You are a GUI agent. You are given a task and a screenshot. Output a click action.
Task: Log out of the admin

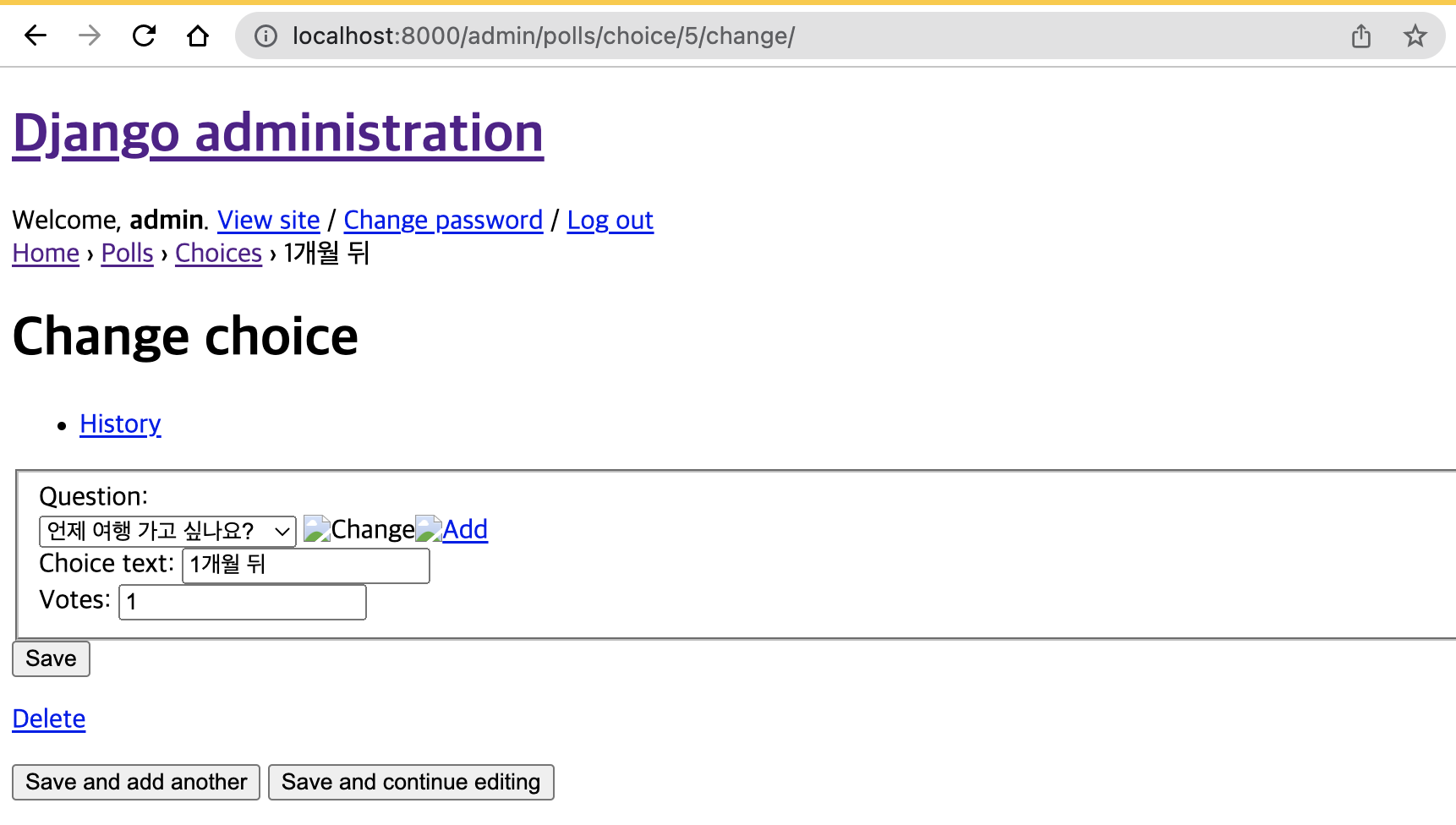(610, 220)
